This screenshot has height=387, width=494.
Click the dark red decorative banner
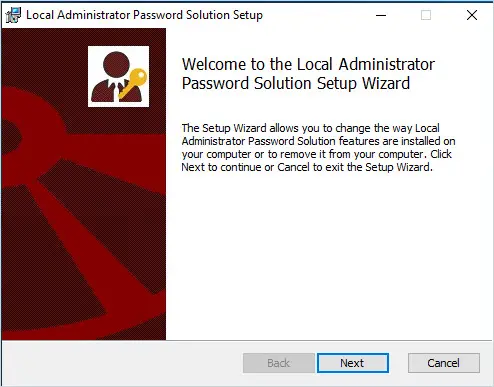84,184
